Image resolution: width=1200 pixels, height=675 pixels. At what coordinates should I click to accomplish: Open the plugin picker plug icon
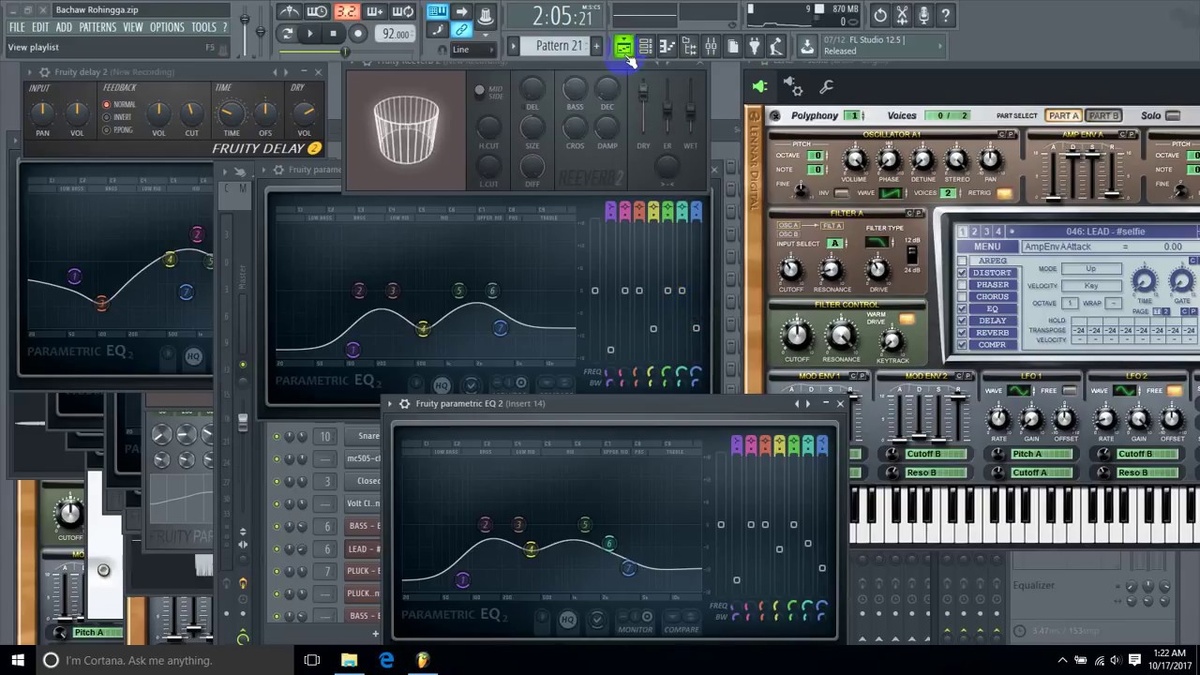point(754,46)
